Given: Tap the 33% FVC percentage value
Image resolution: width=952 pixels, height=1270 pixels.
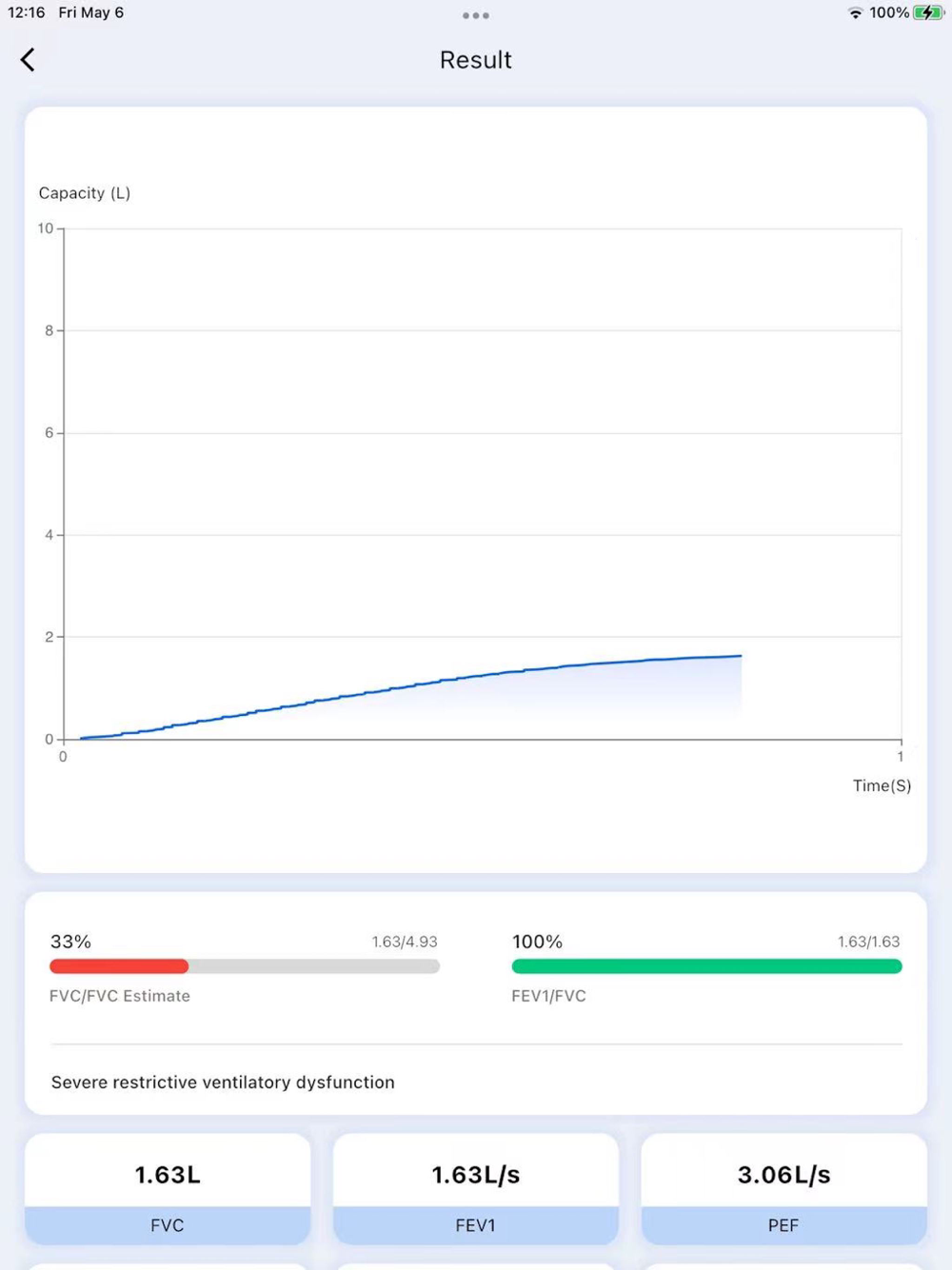Looking at the screenshot, I should 70,942.
